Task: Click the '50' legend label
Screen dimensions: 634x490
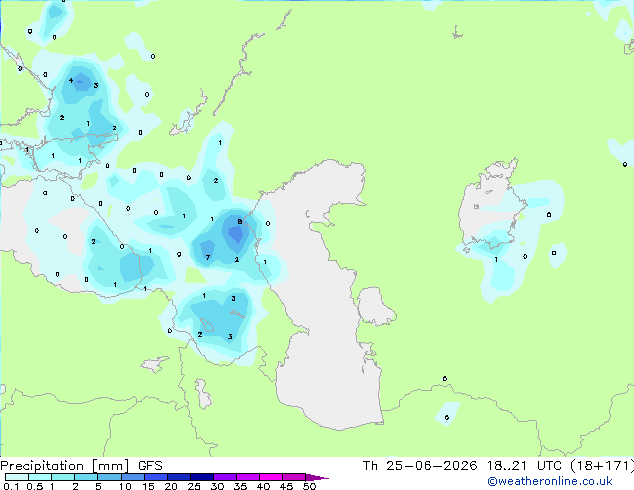Action: [309, 486]
